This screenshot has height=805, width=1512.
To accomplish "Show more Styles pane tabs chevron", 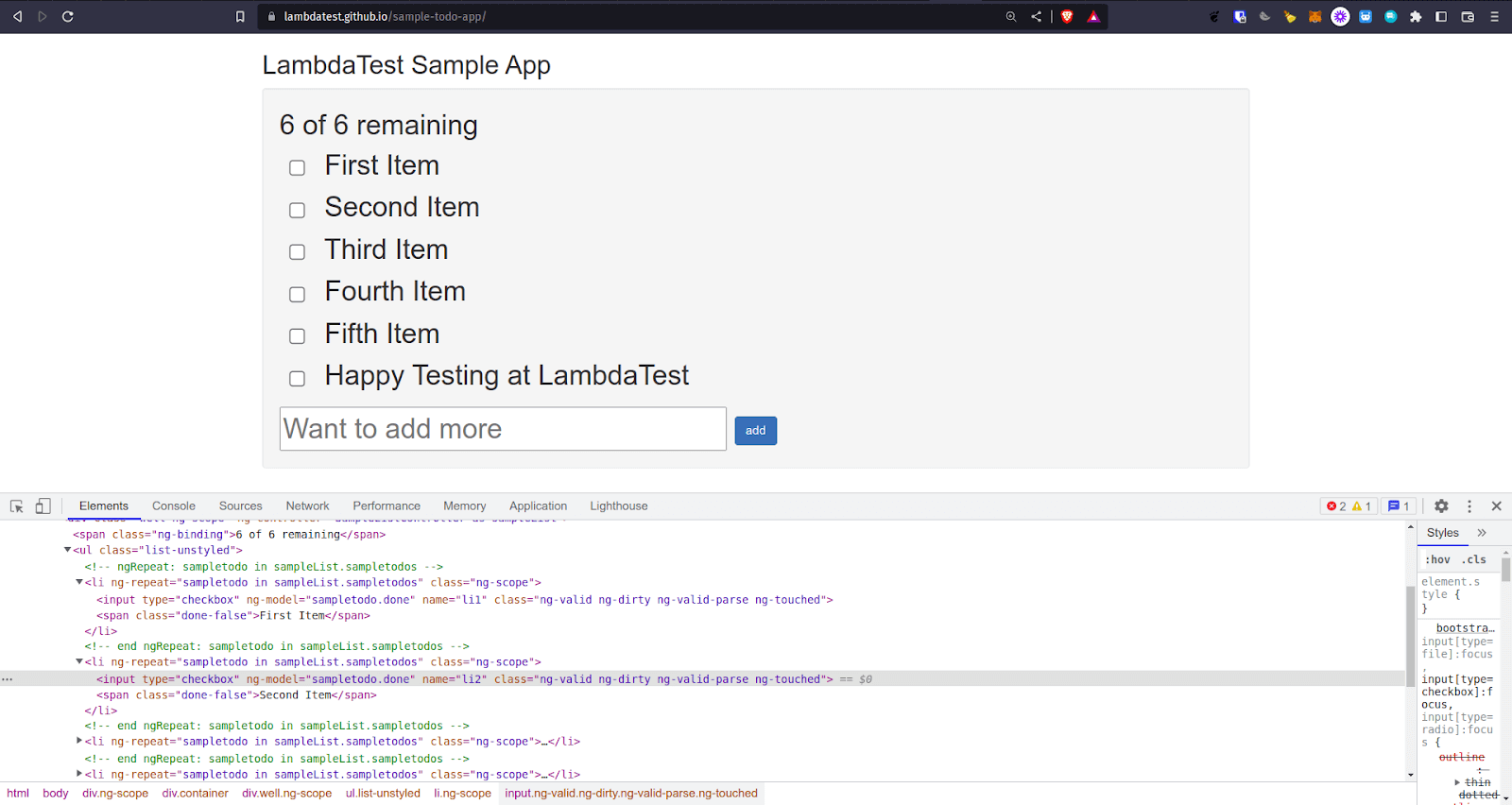I will (1482, 533).
